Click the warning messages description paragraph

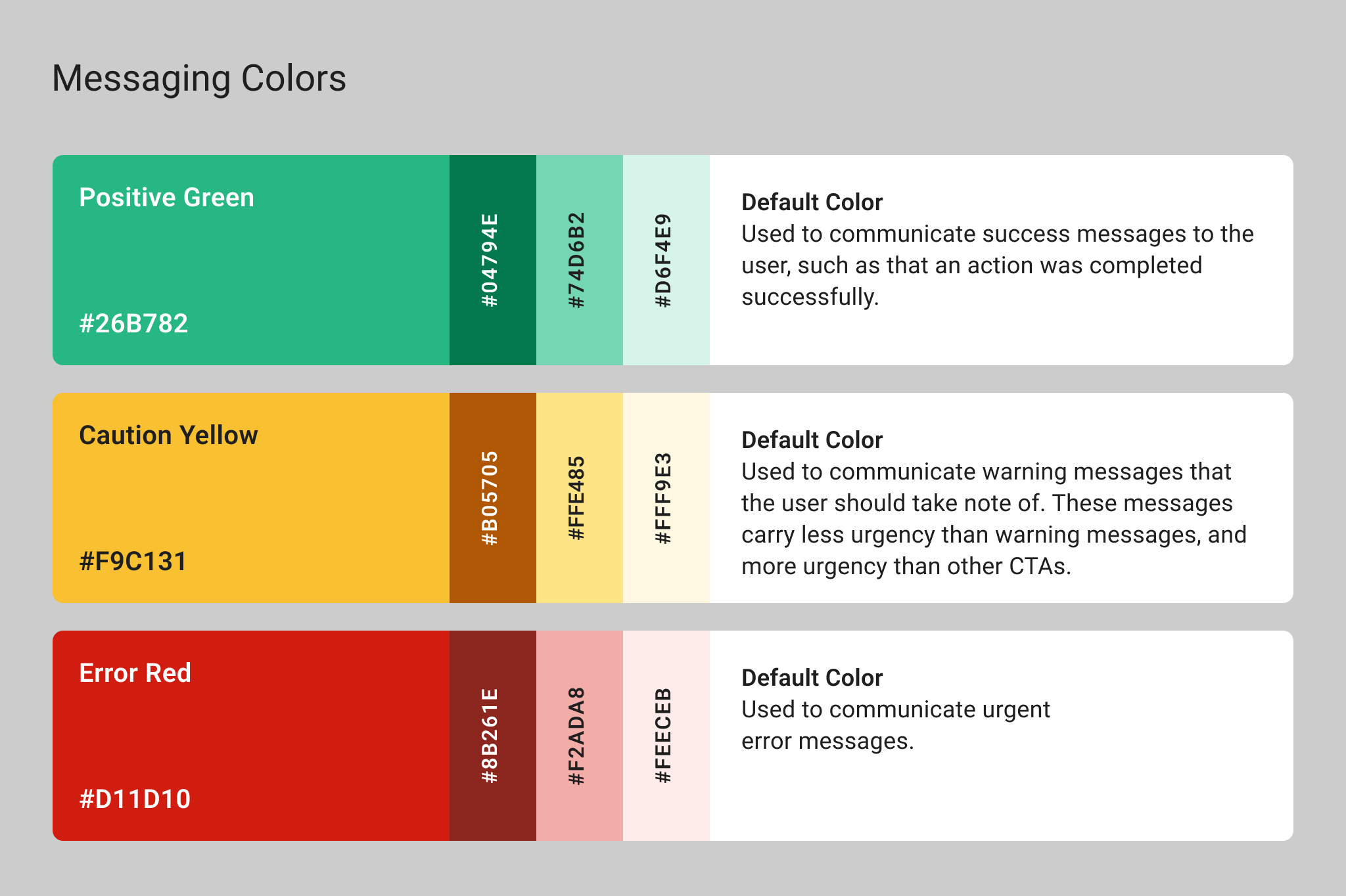(x=993, y=519)
